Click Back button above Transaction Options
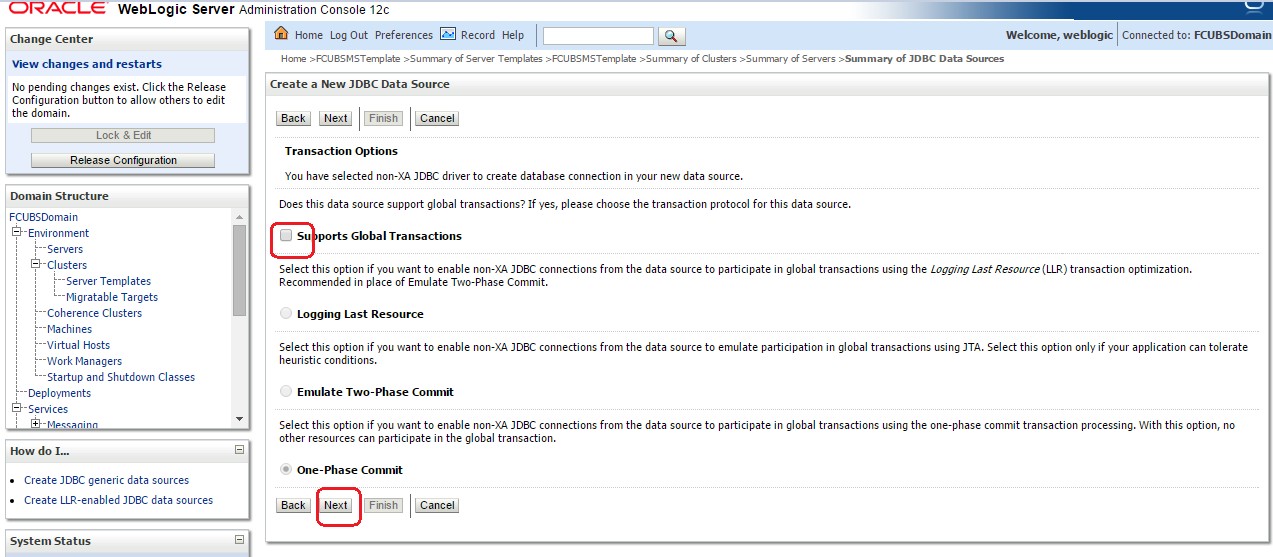This screenshot has width=1273, height=557. coord(293,118)
